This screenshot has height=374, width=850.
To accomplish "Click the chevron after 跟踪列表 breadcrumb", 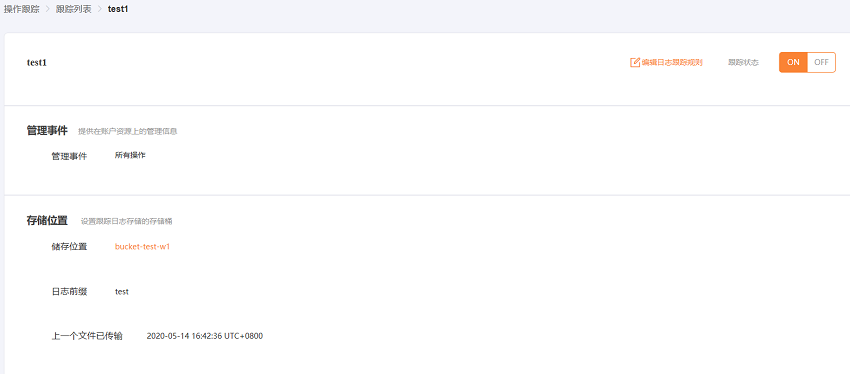I will coord(100,9).
